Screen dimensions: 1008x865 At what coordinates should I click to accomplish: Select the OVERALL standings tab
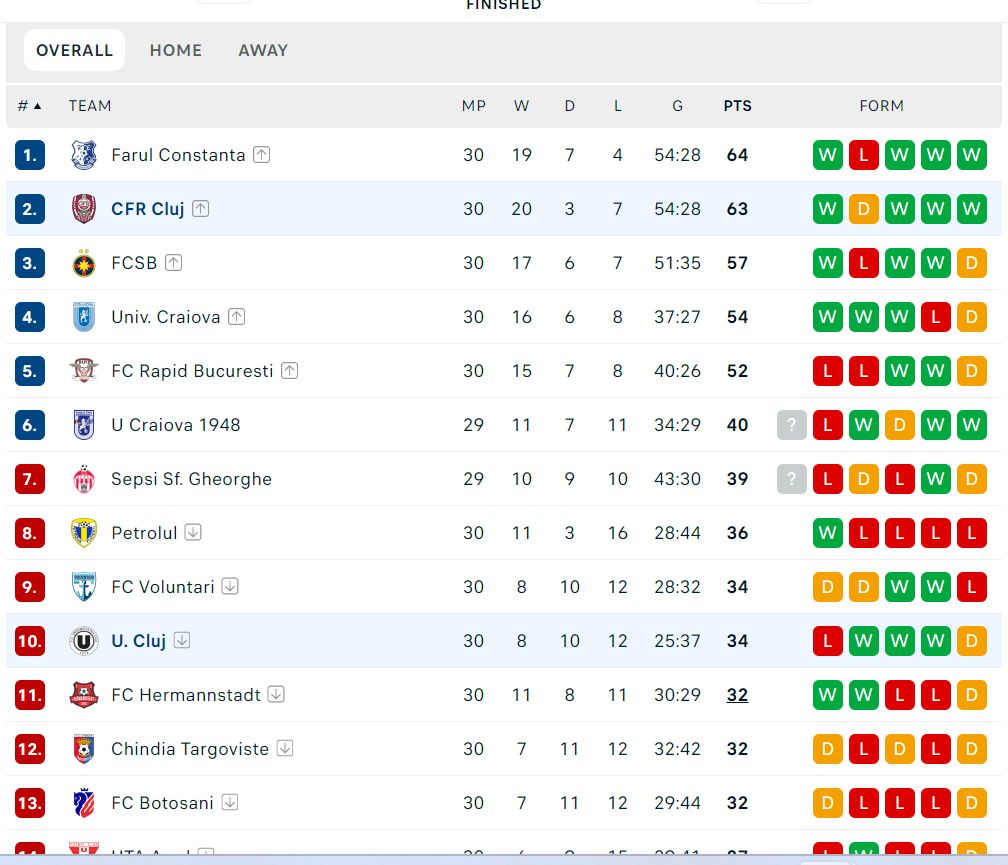pyautogui.click(x=75, y=50)
